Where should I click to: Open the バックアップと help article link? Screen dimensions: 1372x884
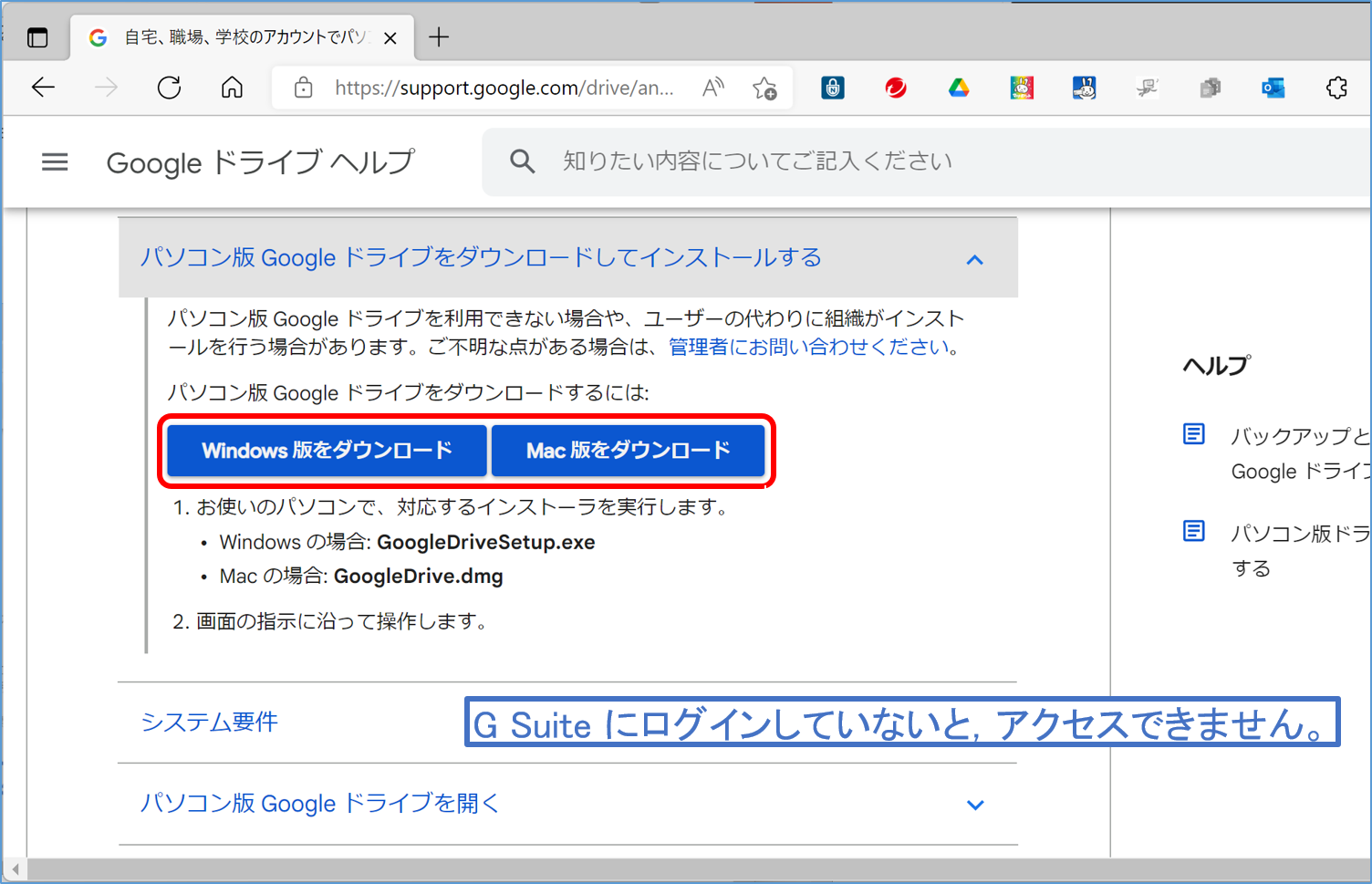point(1301,453)
